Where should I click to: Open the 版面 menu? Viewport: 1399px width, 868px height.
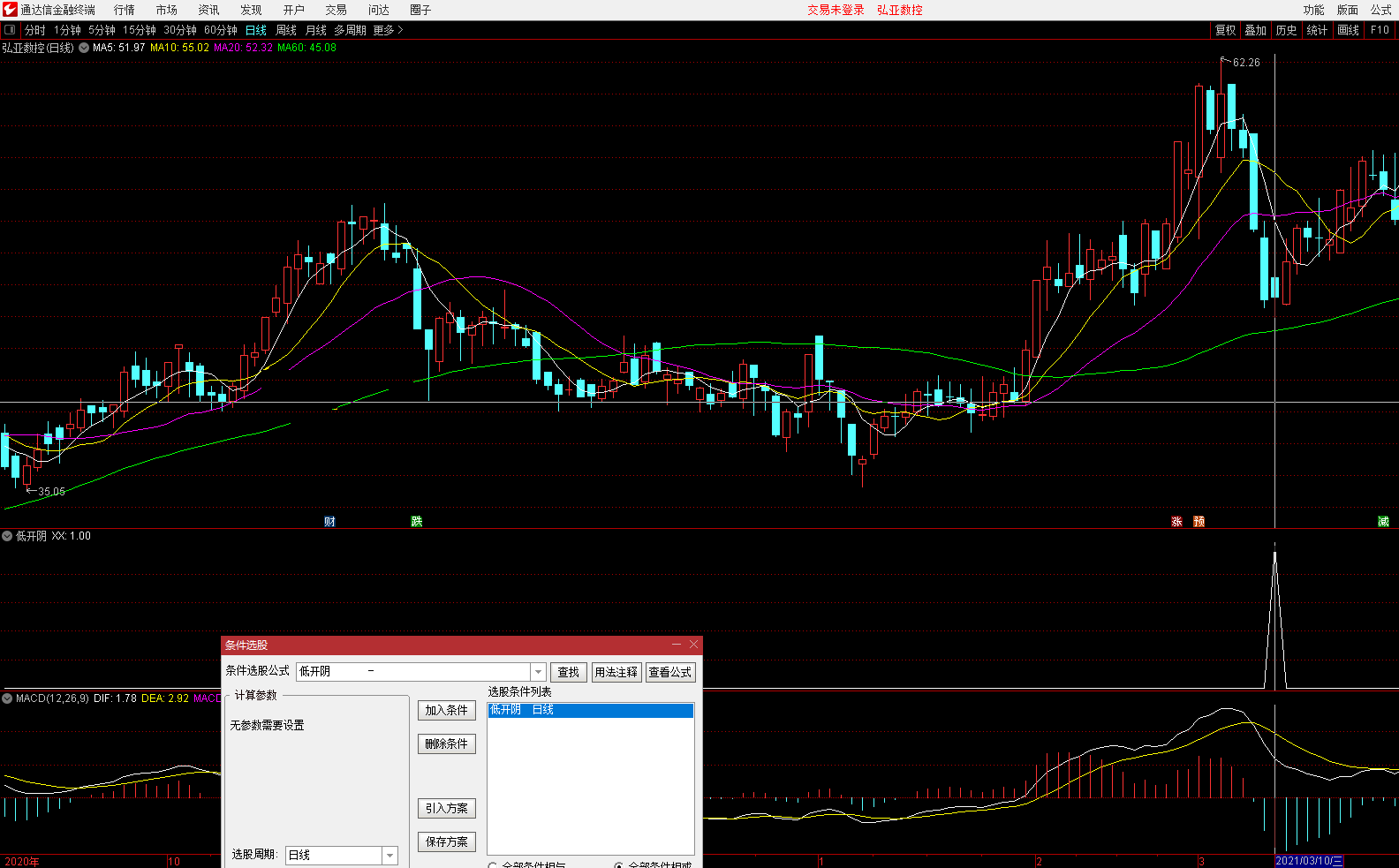pyautogui.click(x=1348, y=10)
